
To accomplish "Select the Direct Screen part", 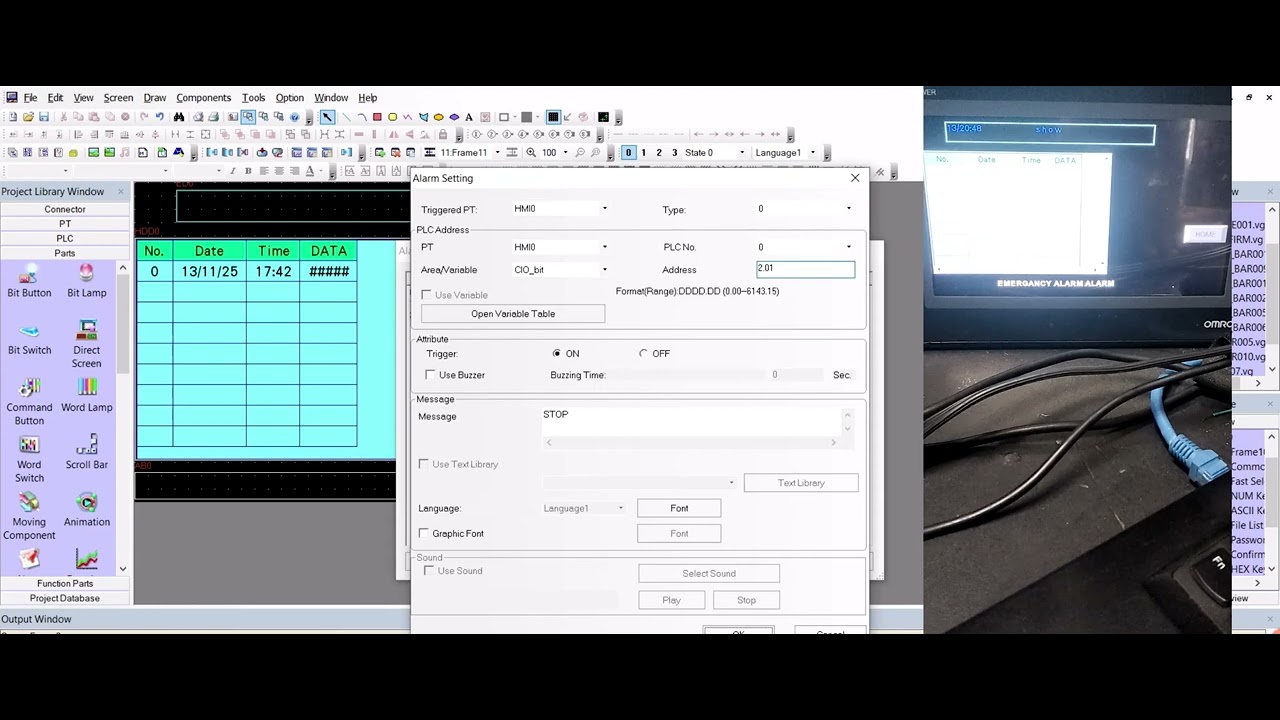I will (x=87, y=344).
